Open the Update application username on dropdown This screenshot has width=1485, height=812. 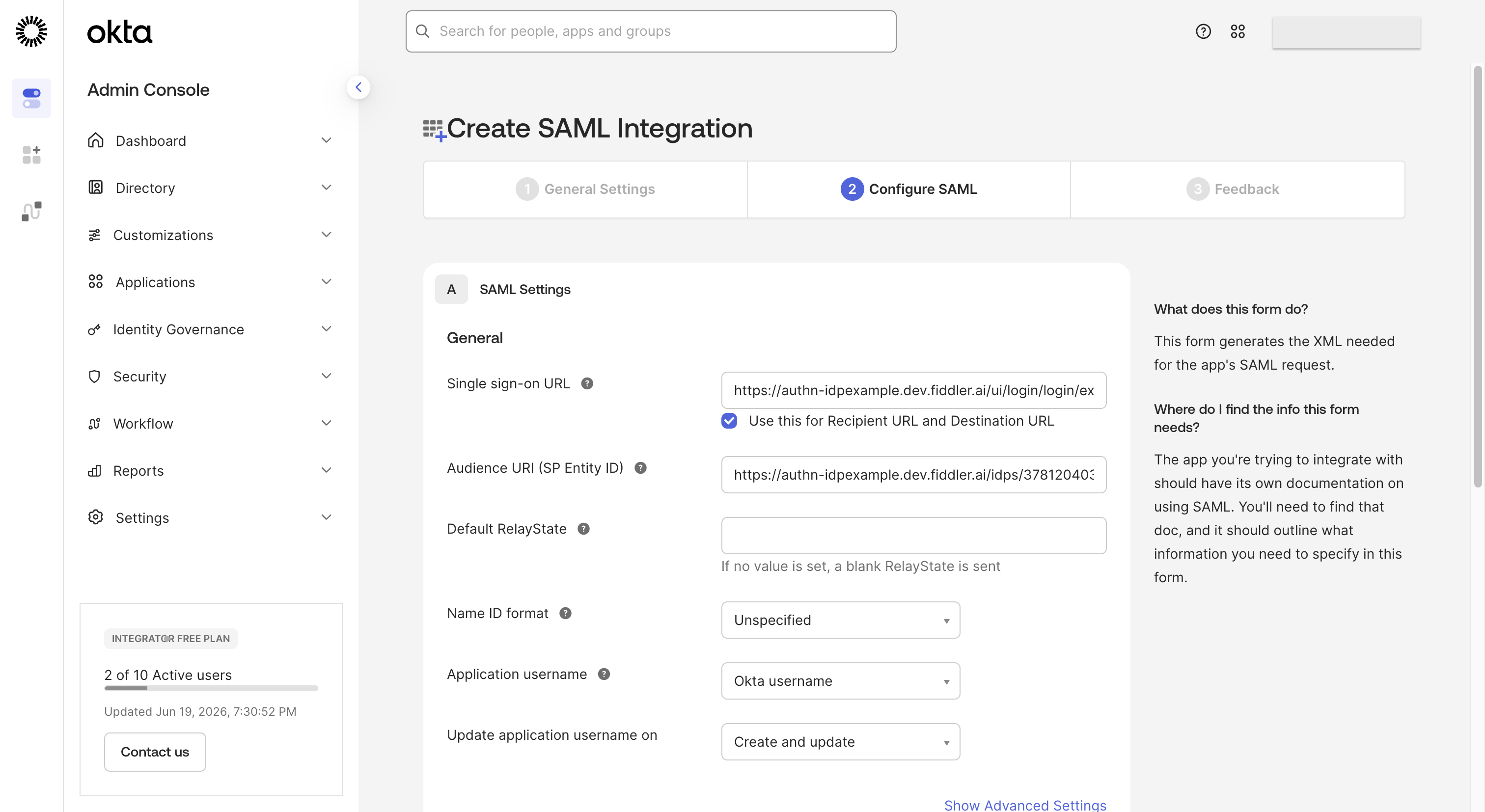[841, 742]
